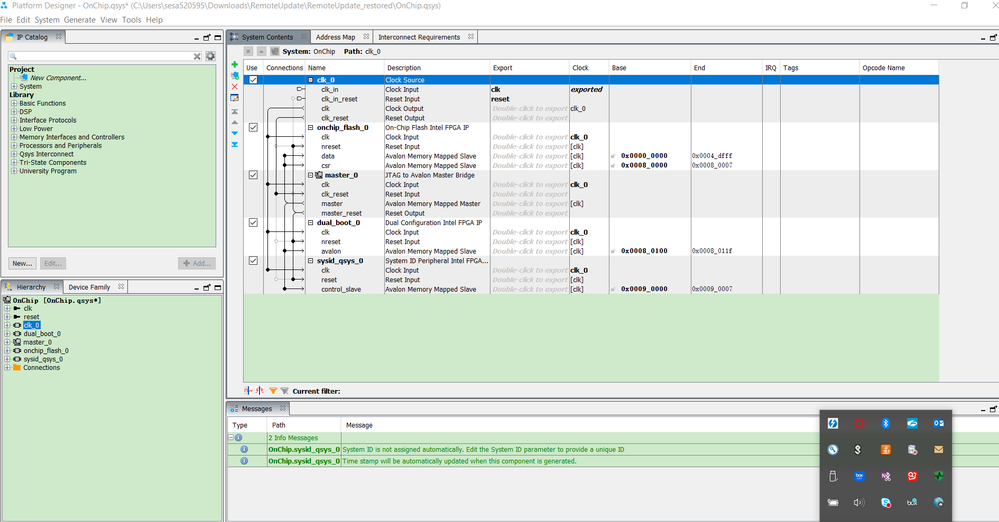Click the volume speaker tray icon
999x522 pixels.
(859, 502)
